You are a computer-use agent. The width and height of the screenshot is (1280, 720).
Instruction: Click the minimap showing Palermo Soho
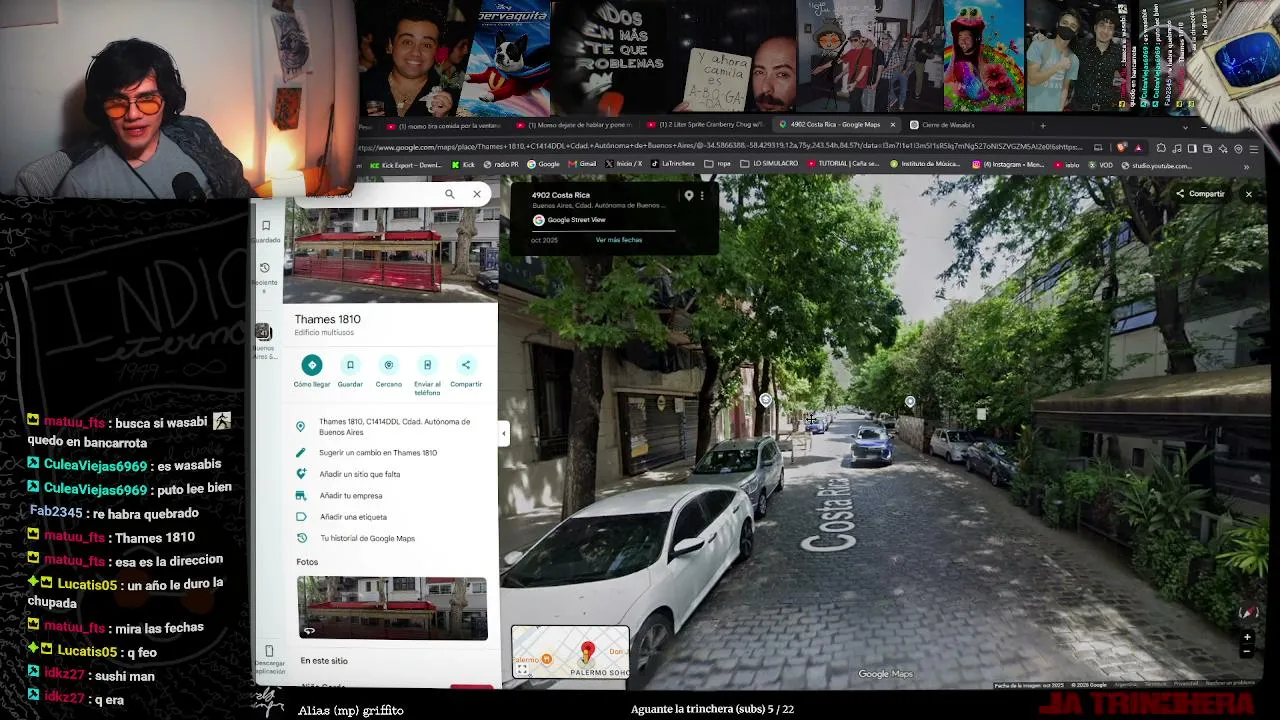click(x=570, y=652)
